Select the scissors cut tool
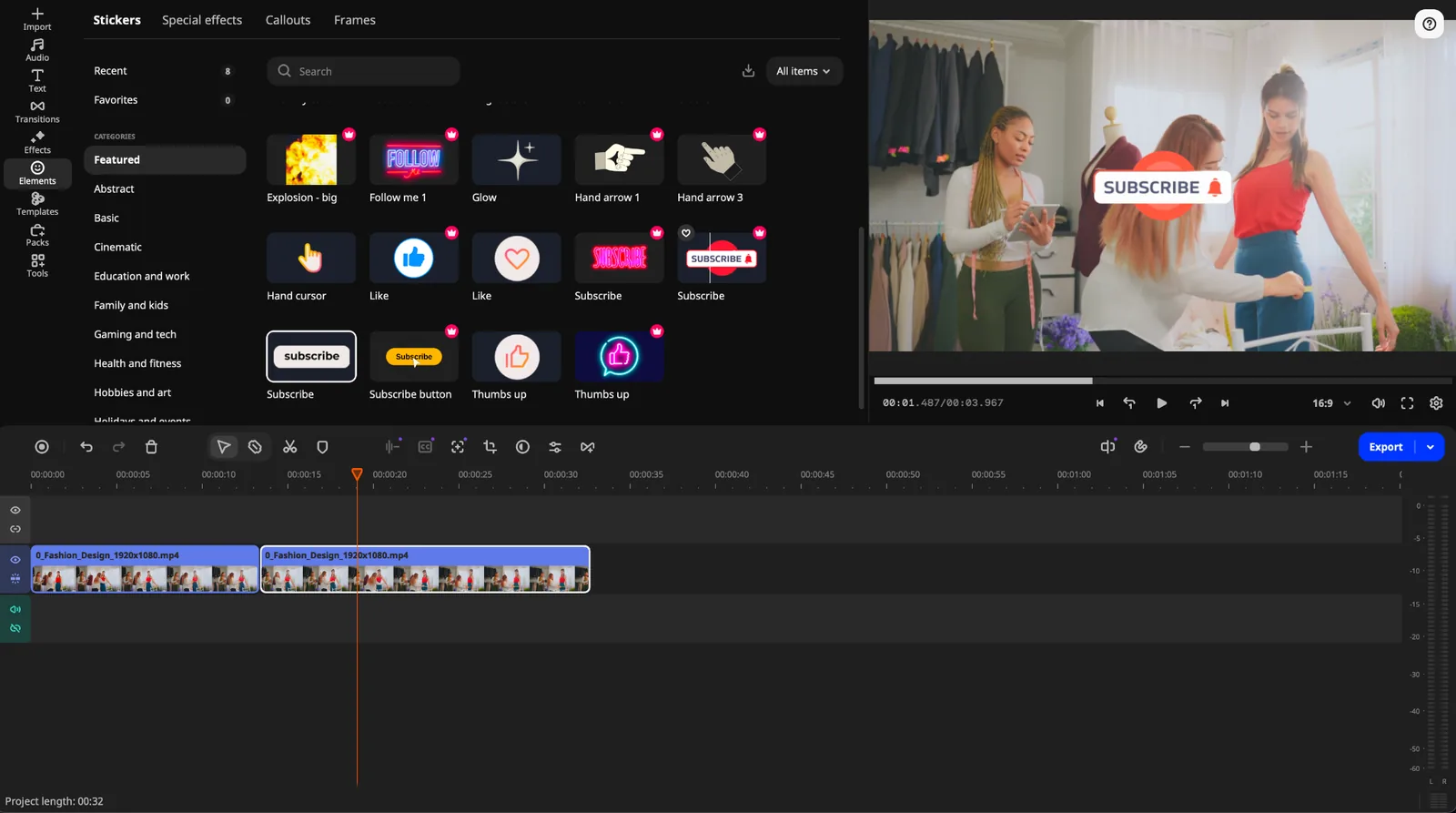 pos(289,447)
